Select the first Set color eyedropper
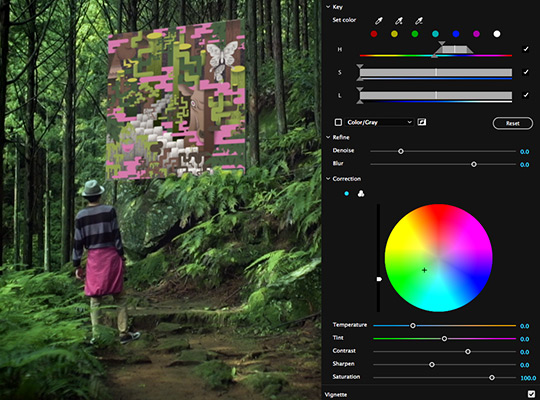Screen dimensions: 540x400 [x=378, y=21]
